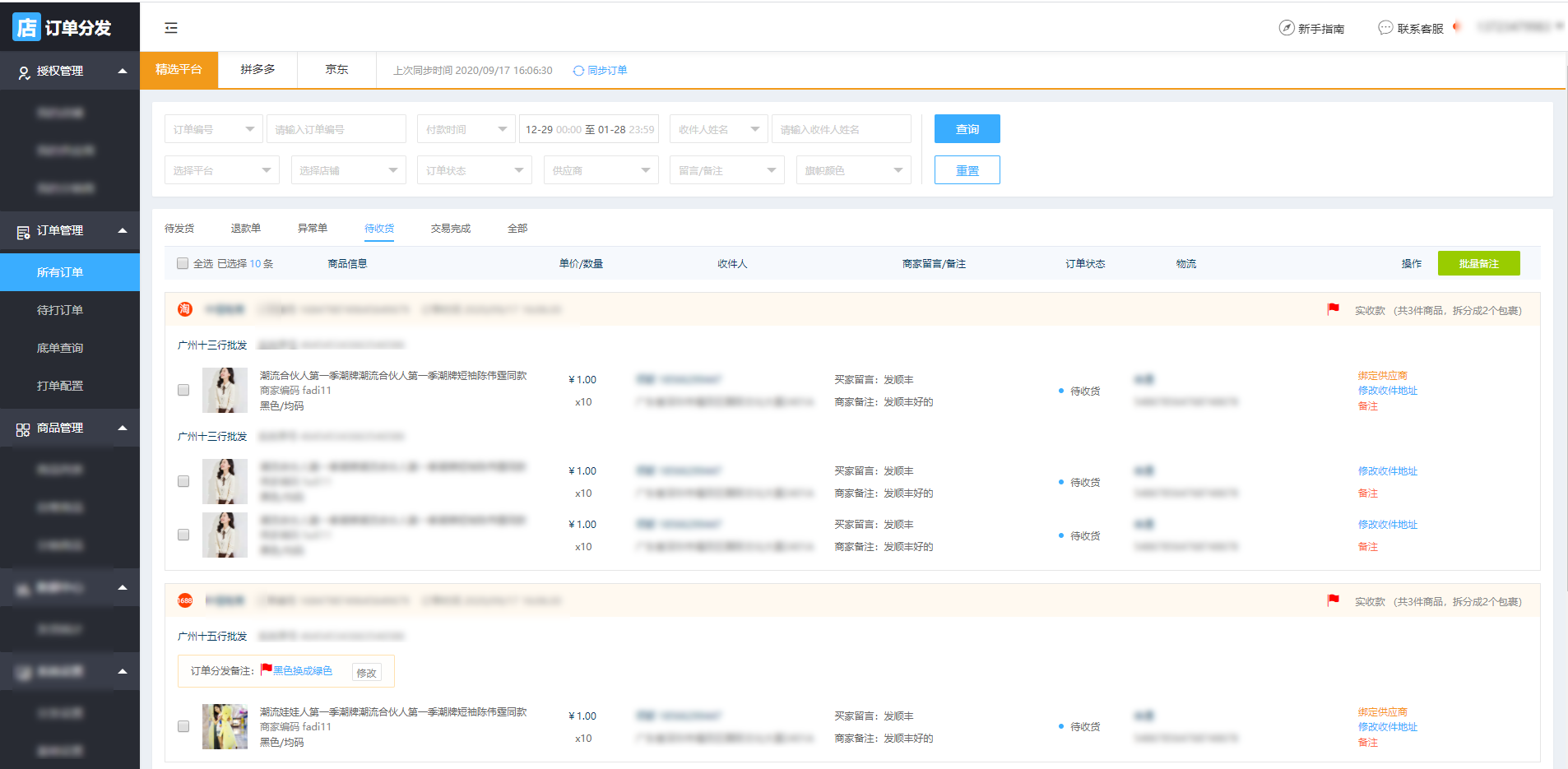This screenshot has height=769, width=1568.
Task: Click the hamburger menu collapse icon
Action: tap(171, 28)
